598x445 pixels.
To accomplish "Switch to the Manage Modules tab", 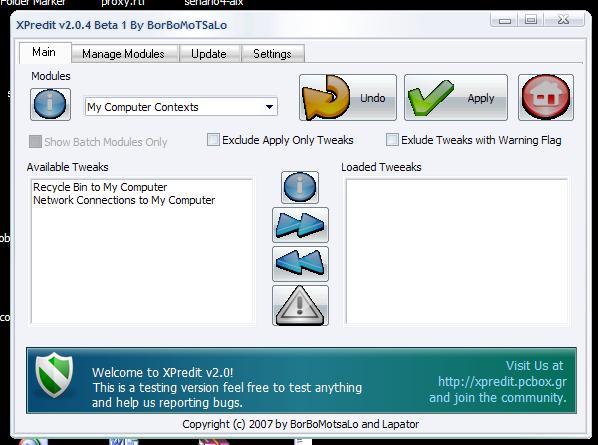I will pyautogui.click(x=123, y=54).
